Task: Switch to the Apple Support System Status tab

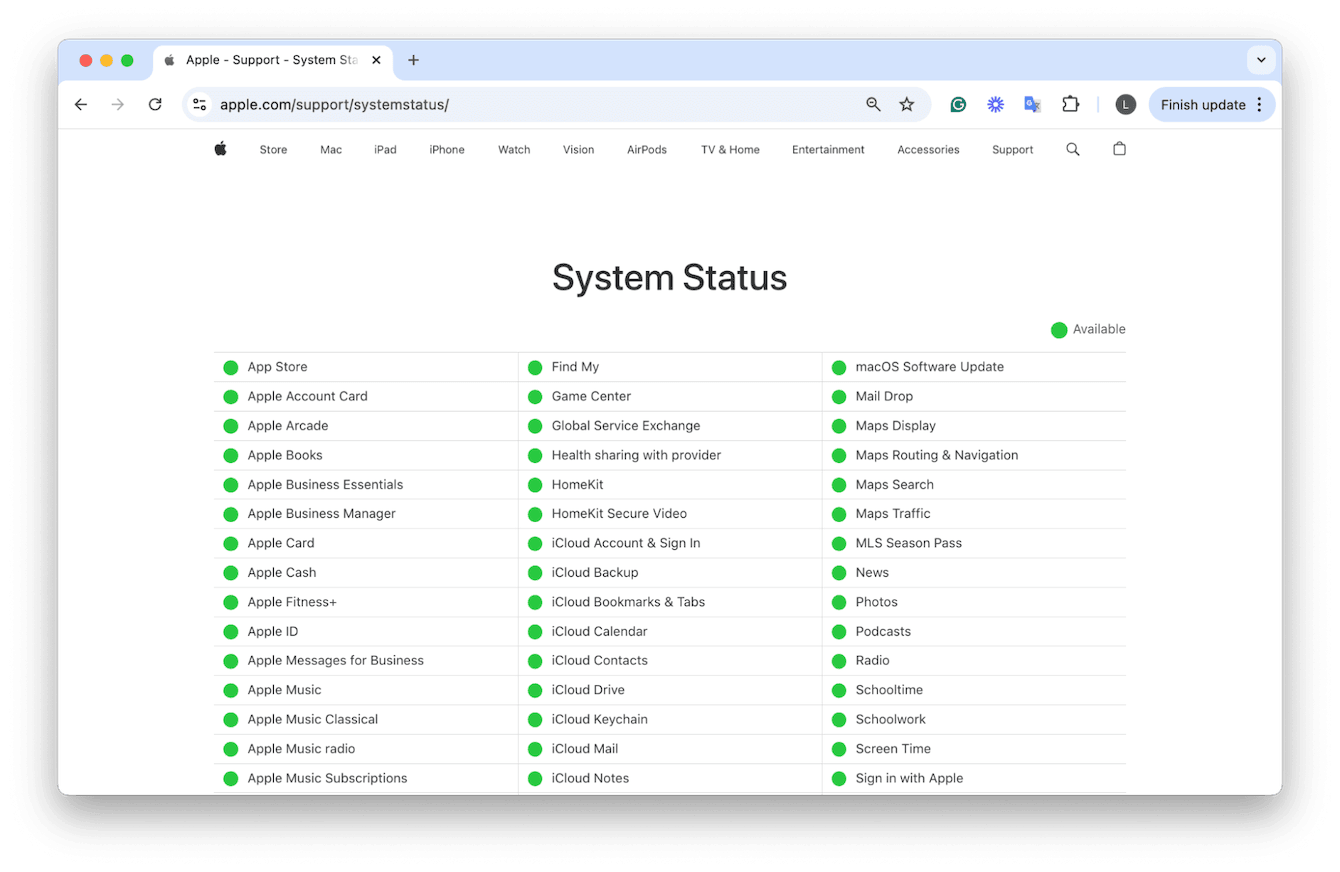Action: pyautogui.click(x=265, y=60)
